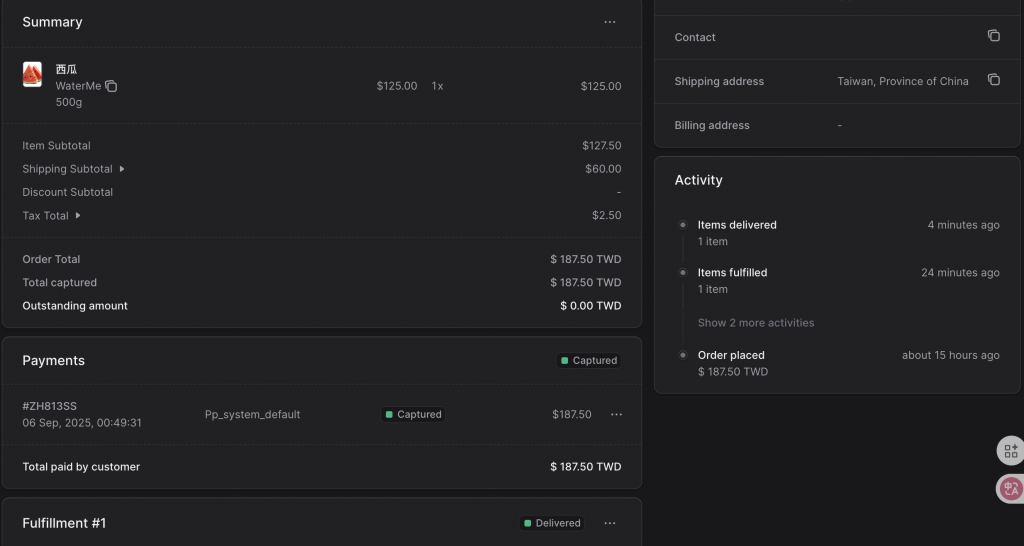Viewport: 1024px width, 546px height.
Task: Select the Items delivered activity entry
Action: click(737, 225)
